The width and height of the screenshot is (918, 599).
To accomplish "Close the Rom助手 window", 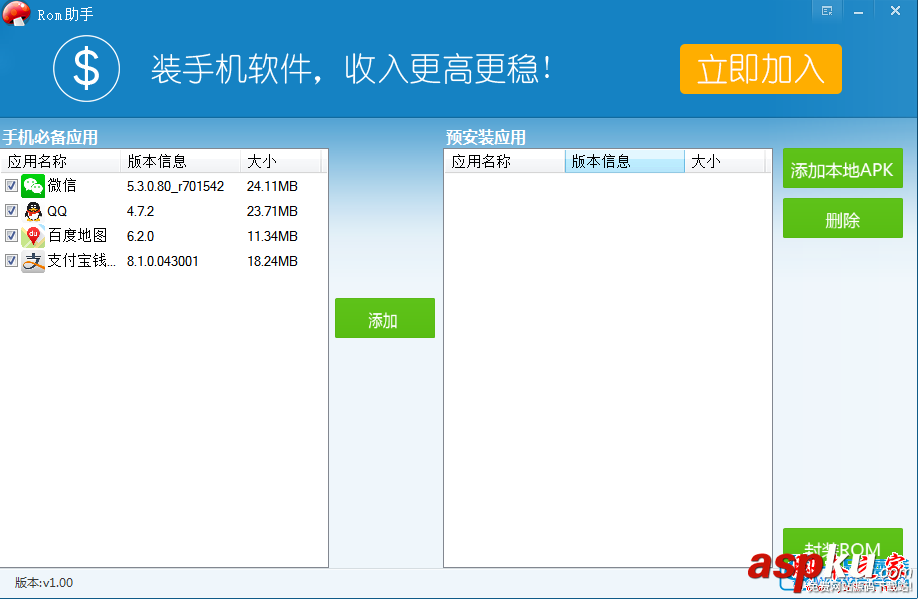I will (895, 11).
